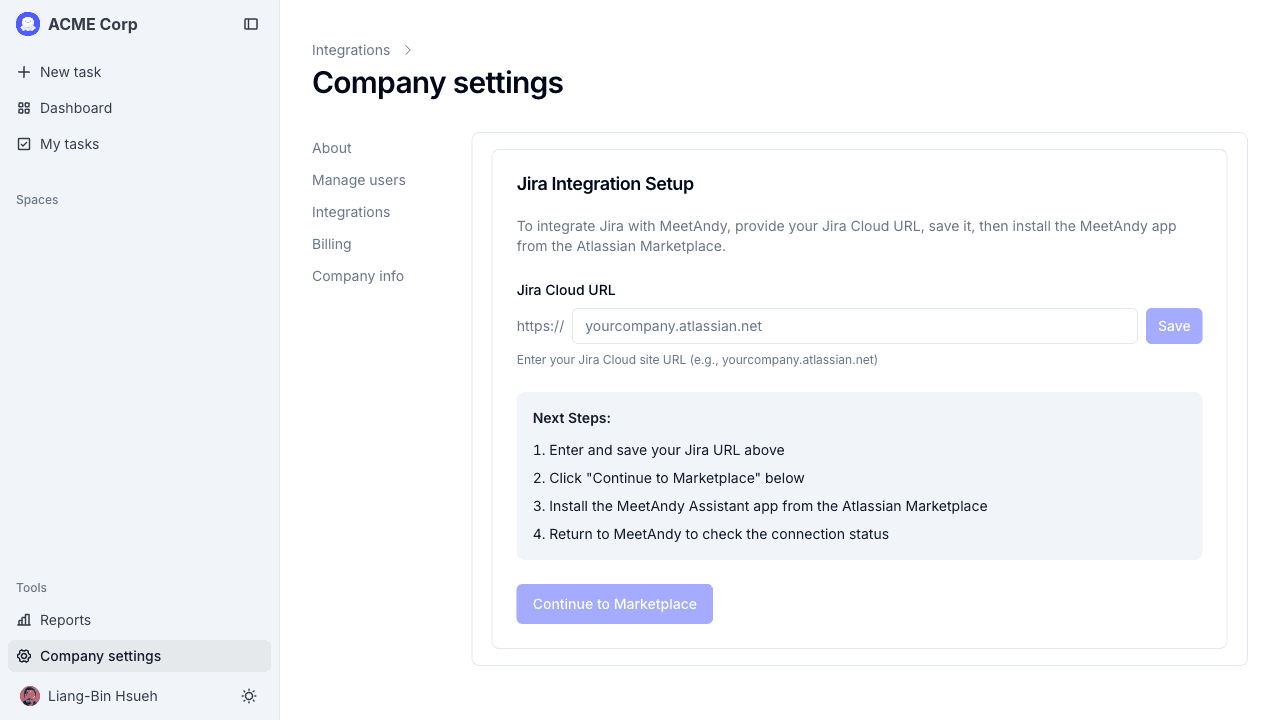
Task: Click the Next Steps: heading
Action: 572,418
